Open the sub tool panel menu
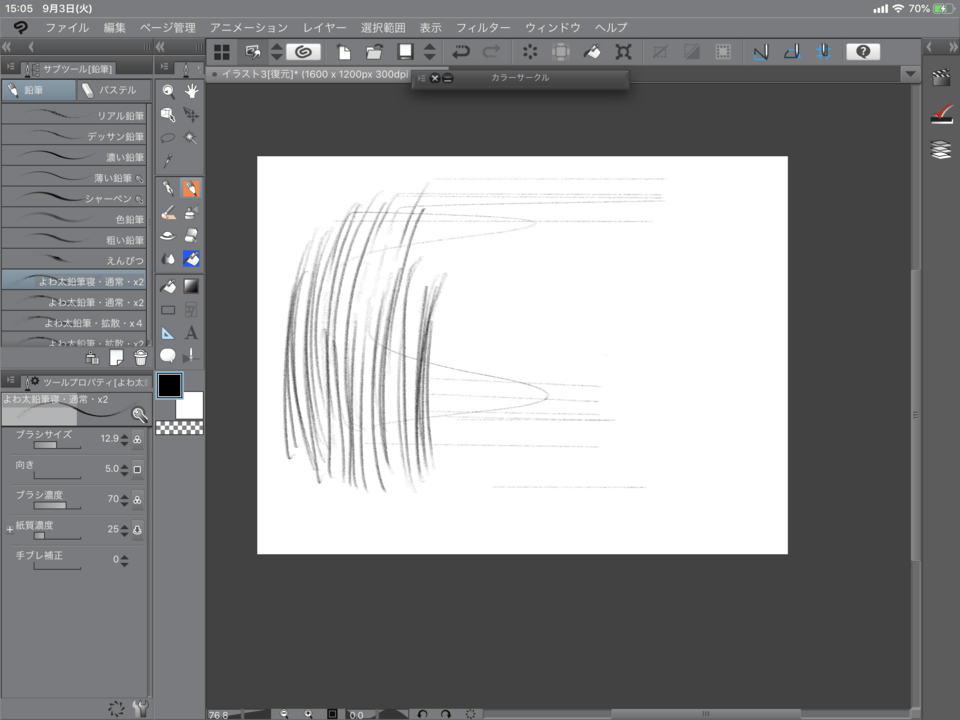 pos(8,68)
